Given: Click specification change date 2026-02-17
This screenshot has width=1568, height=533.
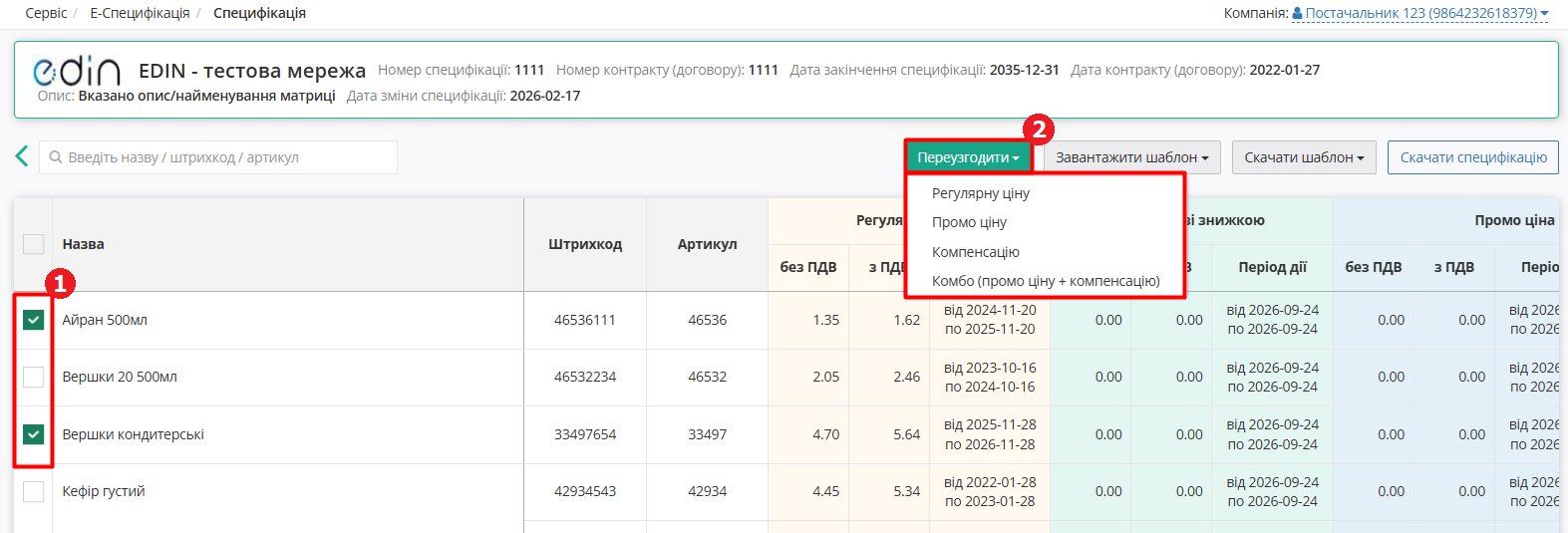Looking at the screenshot, I should coord(544,96).
